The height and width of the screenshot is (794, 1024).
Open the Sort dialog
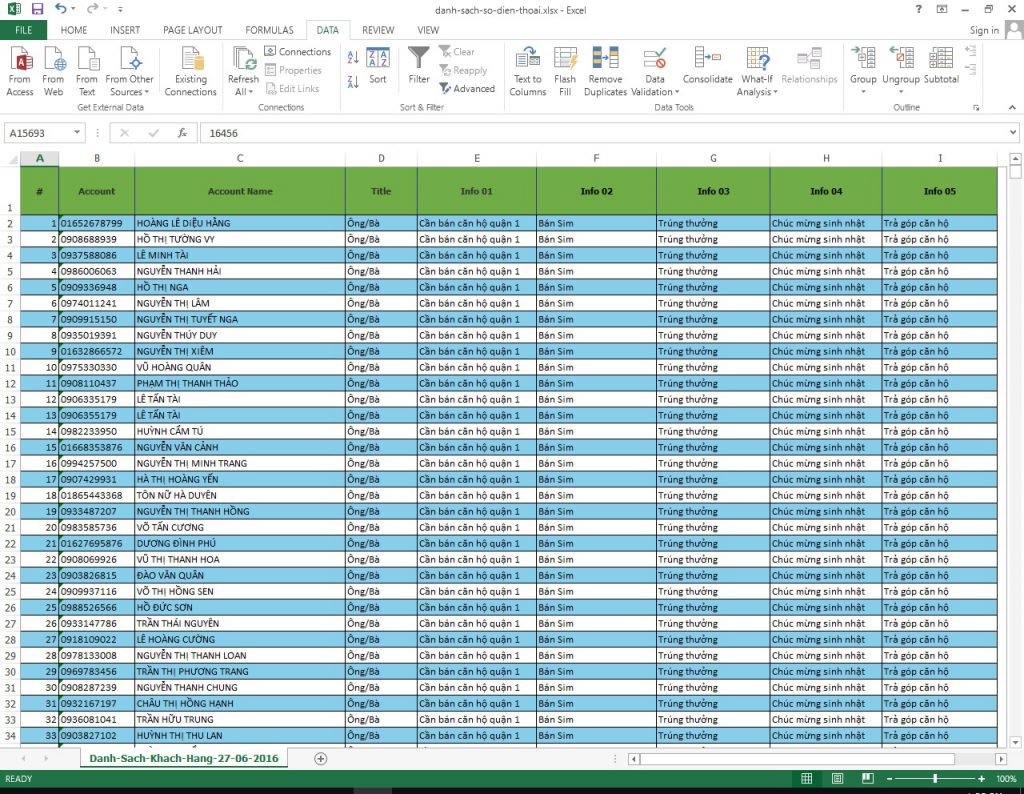point(377,65)
